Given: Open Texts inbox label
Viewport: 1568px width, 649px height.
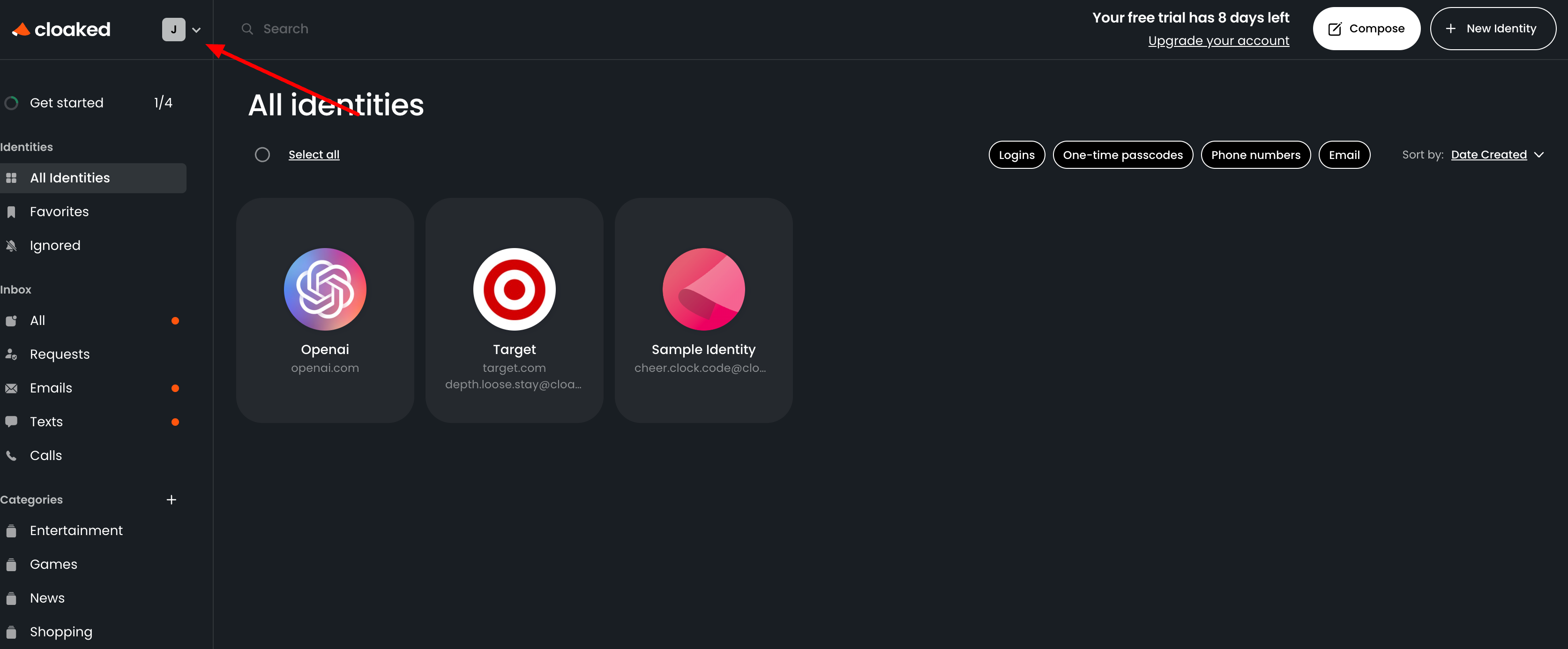Looking at the screenshot, I should (x=46, y=422).
